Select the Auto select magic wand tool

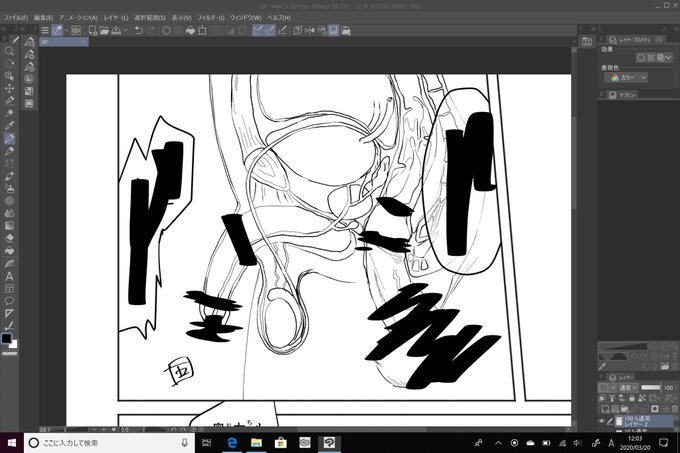click(x=9, y=113)
